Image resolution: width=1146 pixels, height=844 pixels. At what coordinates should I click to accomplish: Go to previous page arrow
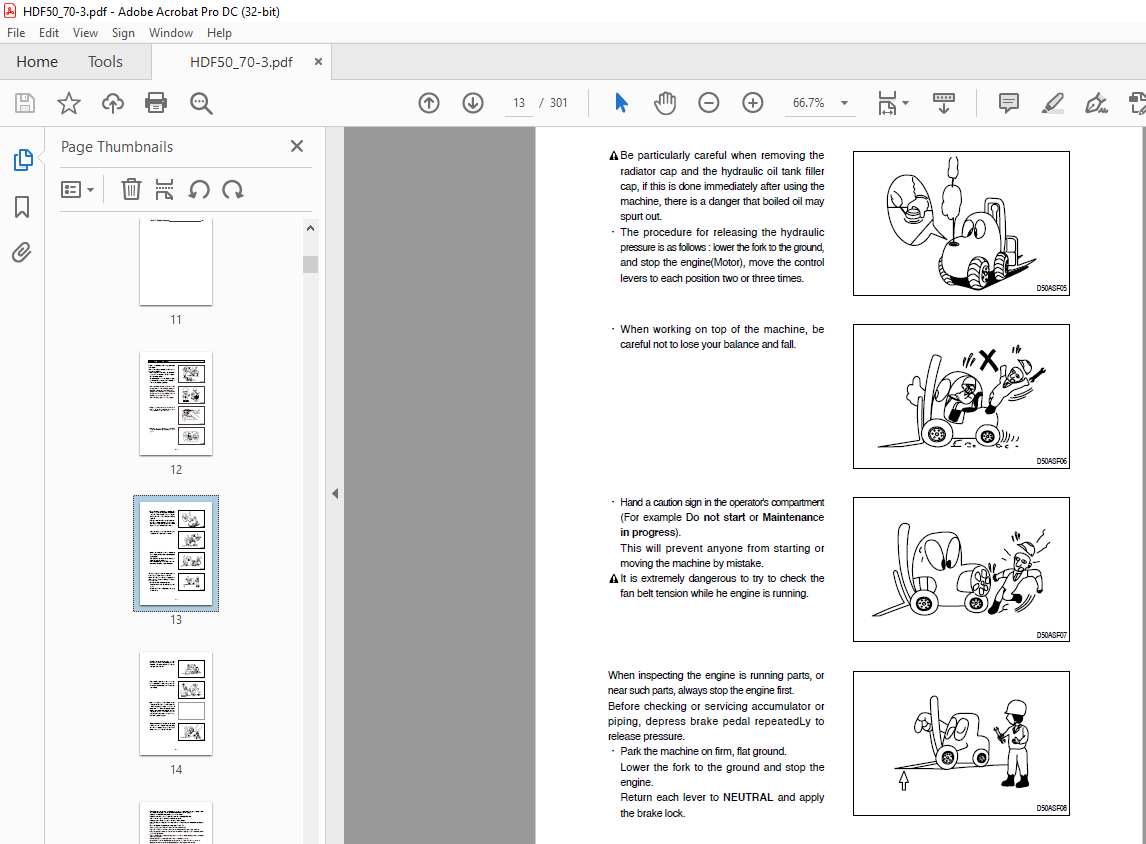[429, 103]
